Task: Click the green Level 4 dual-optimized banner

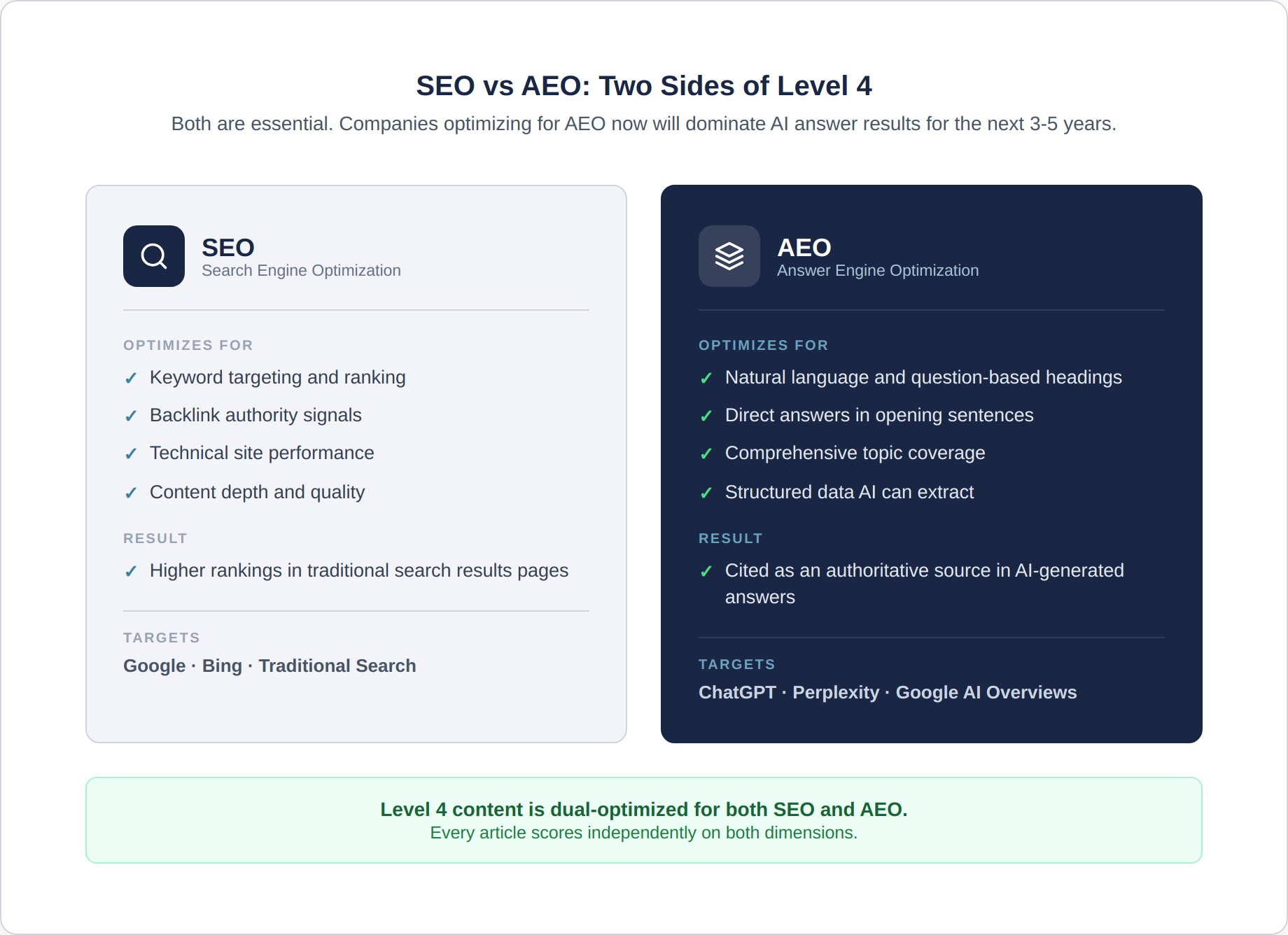Action: 643,820
